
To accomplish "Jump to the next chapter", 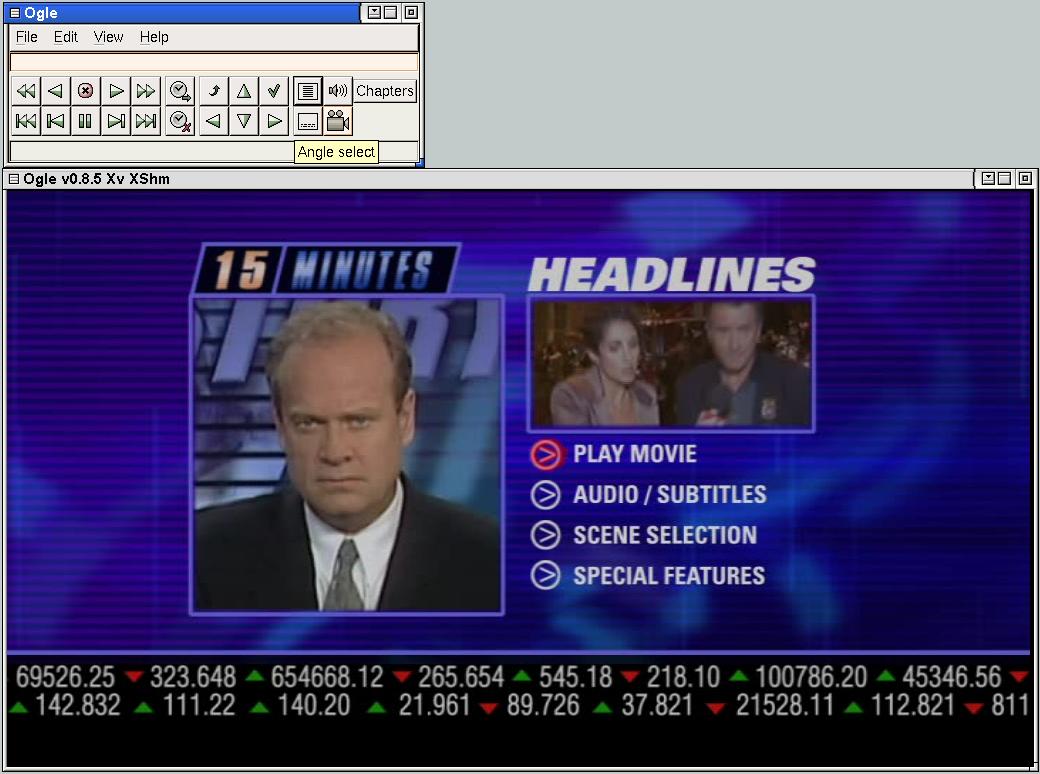I will [116, 121].
